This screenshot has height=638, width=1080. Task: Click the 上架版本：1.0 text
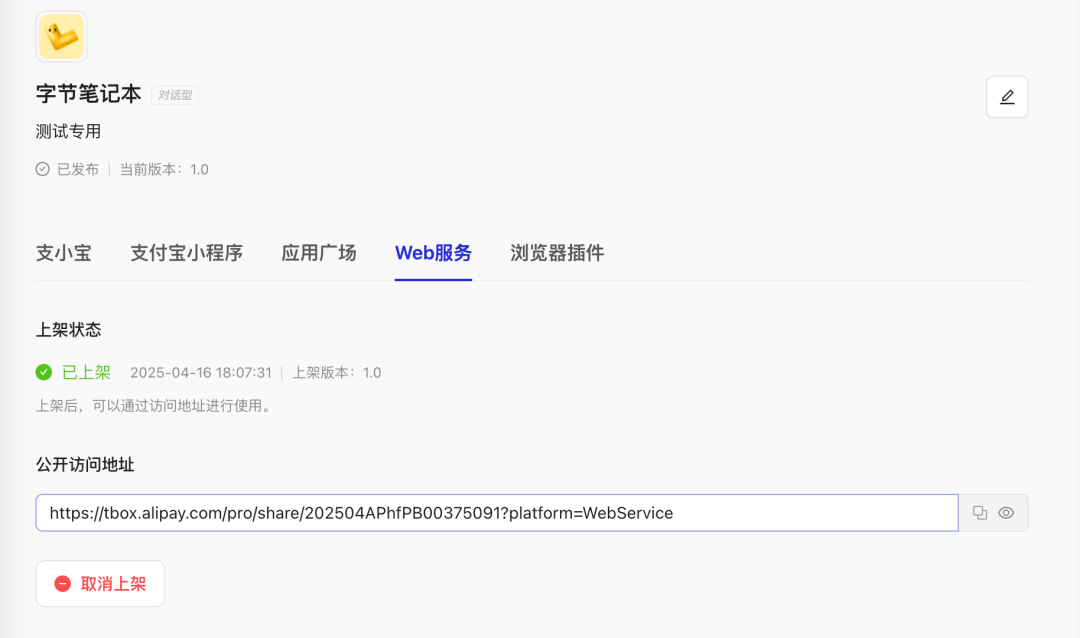[337, 373]
